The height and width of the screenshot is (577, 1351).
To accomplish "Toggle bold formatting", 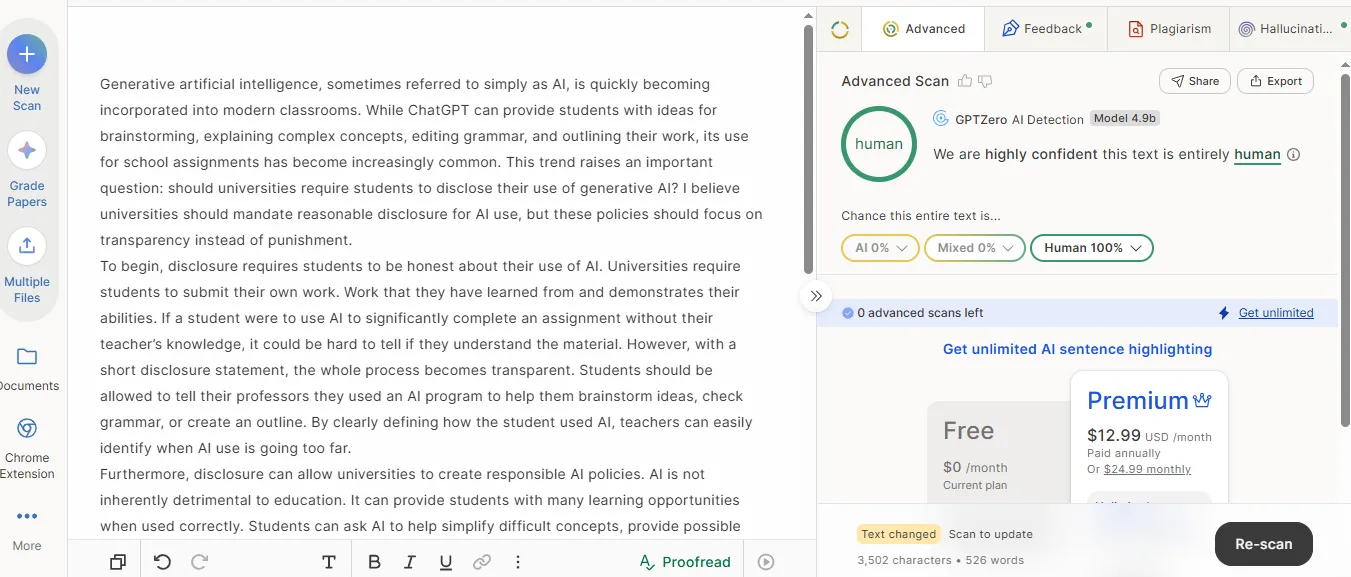I will pyautogui.click(x=374, y=562).
